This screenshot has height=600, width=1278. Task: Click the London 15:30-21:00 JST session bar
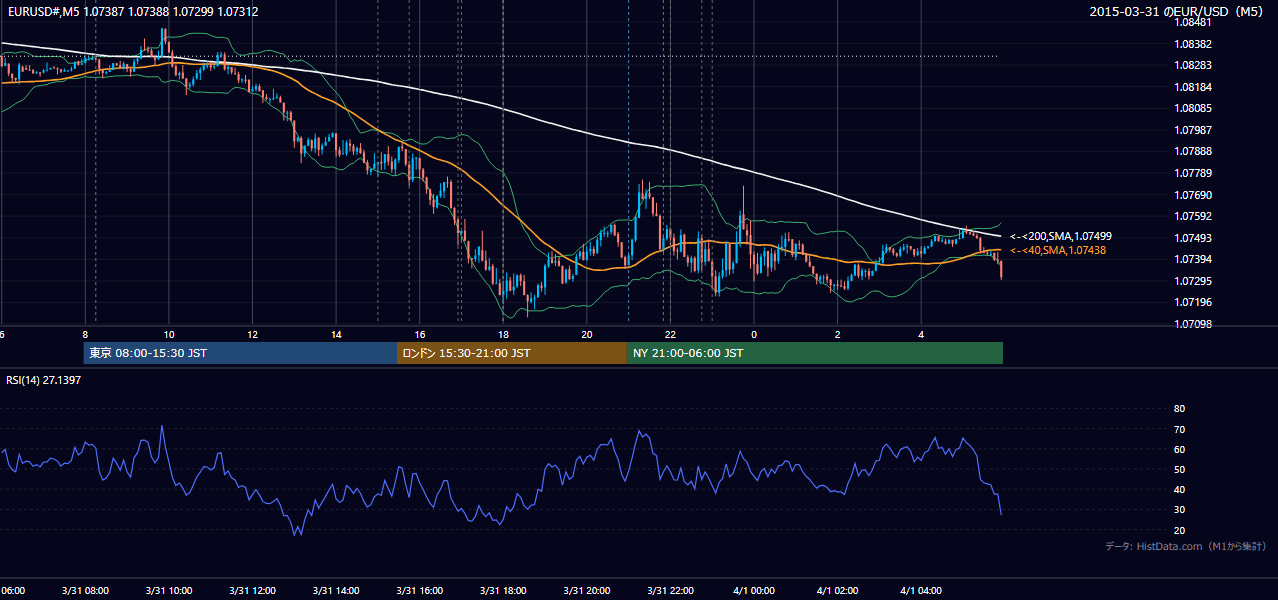512,353
